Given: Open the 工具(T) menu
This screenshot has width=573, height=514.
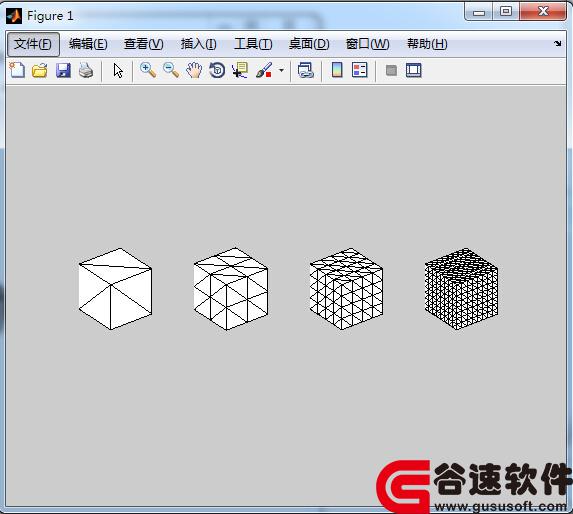Looking at the screenshot, I should coord(253,44).
